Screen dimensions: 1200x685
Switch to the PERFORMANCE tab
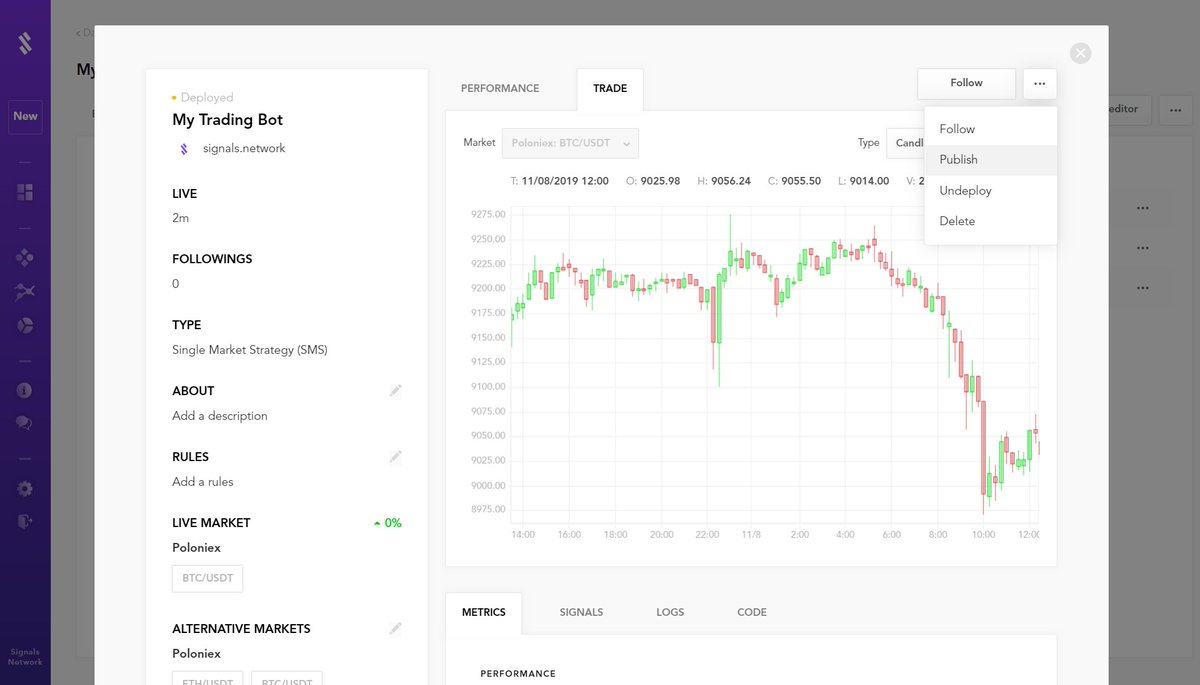tap(500, 88)
